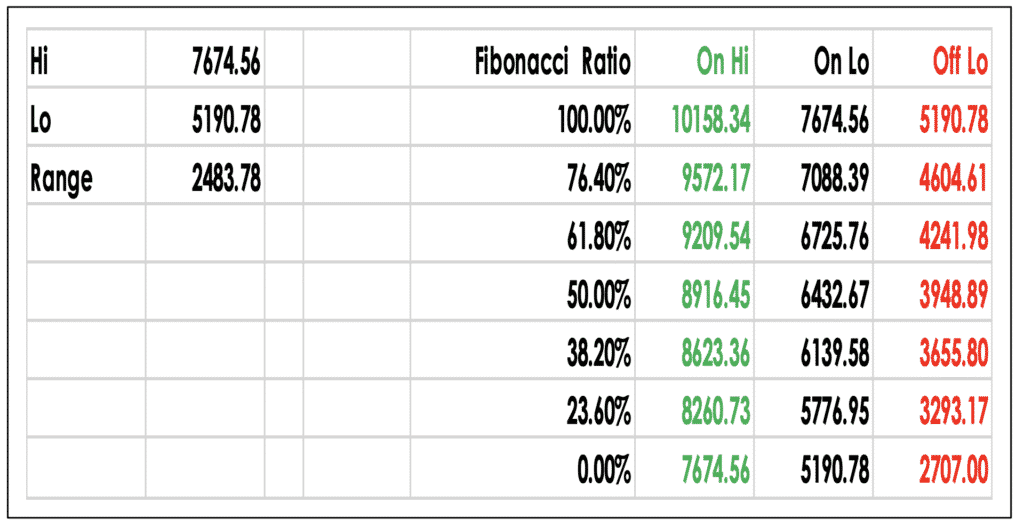The image size is (1024, 528).
Task: Select the 61.80% ratio cell
Action: coord(598,237)
